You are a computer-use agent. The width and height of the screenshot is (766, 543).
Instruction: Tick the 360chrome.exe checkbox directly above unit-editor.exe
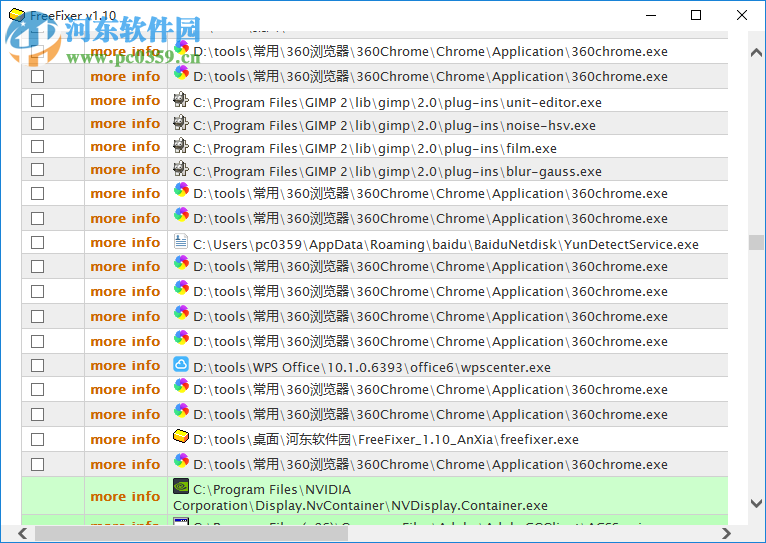tap(38, 77)
